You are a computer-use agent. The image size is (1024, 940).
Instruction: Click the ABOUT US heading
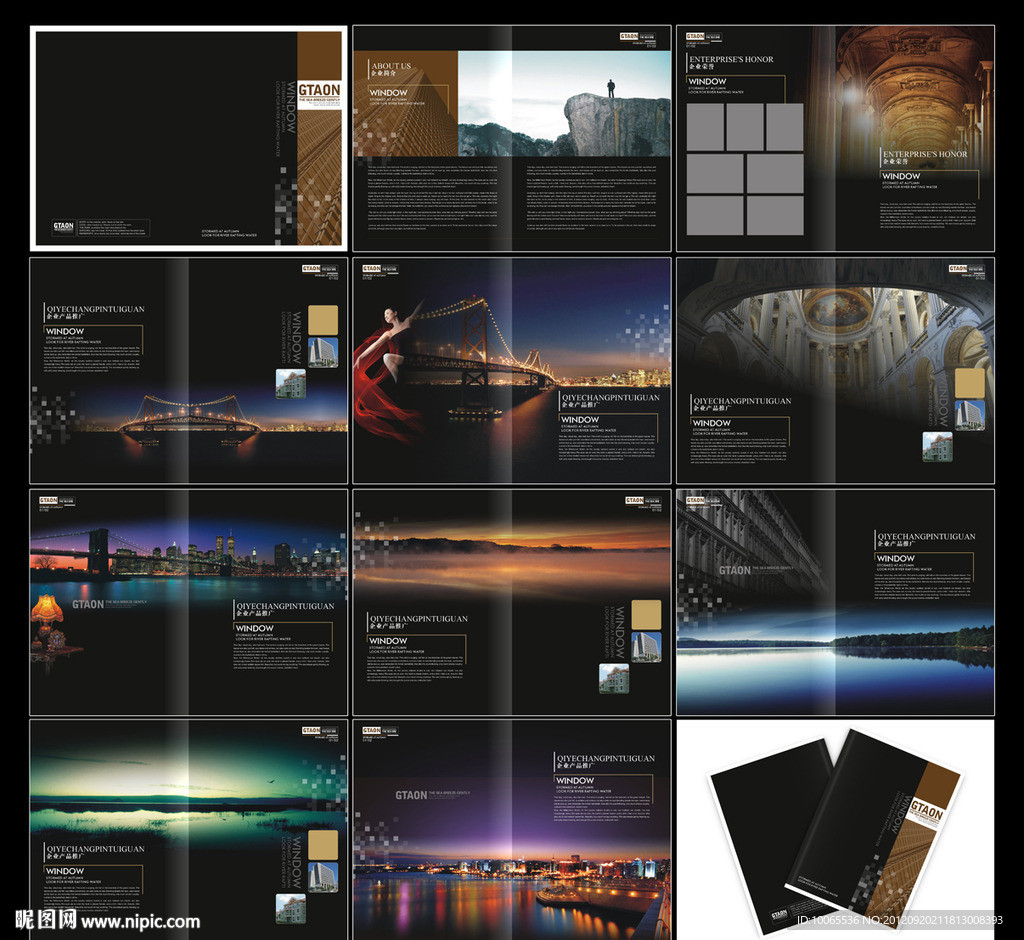[389, 66]
